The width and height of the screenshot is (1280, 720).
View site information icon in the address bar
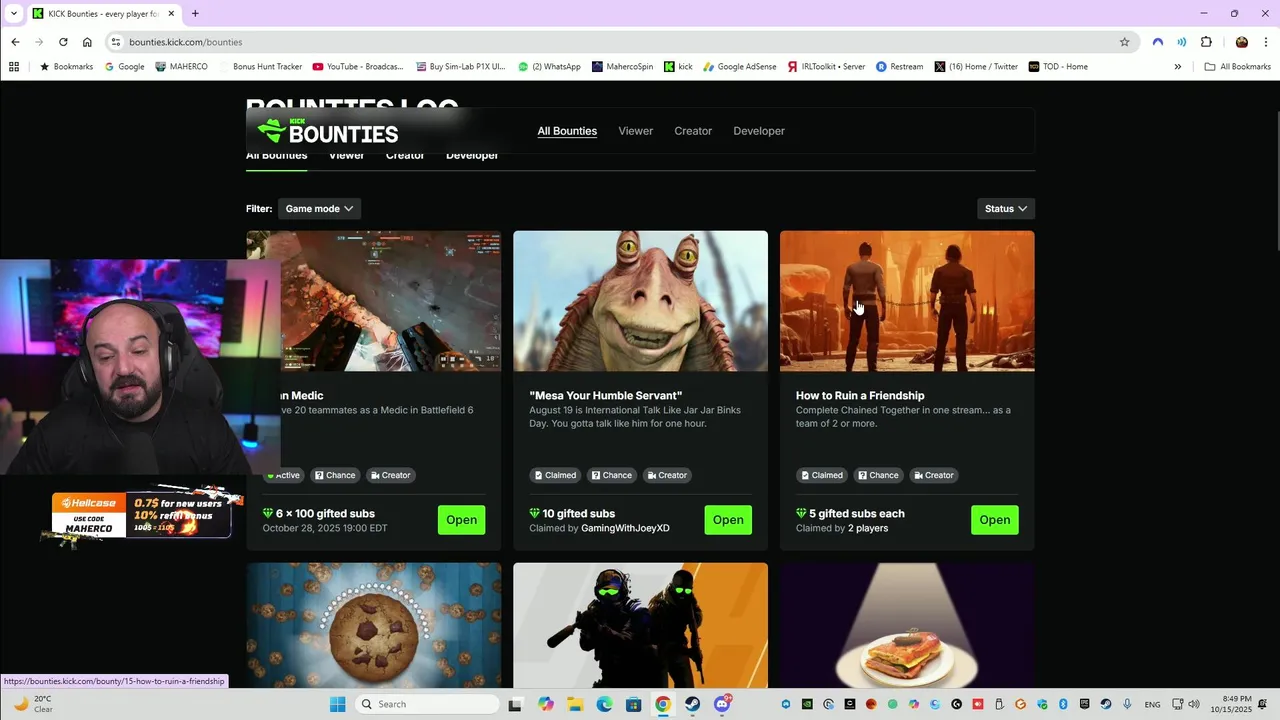(116, 42)
